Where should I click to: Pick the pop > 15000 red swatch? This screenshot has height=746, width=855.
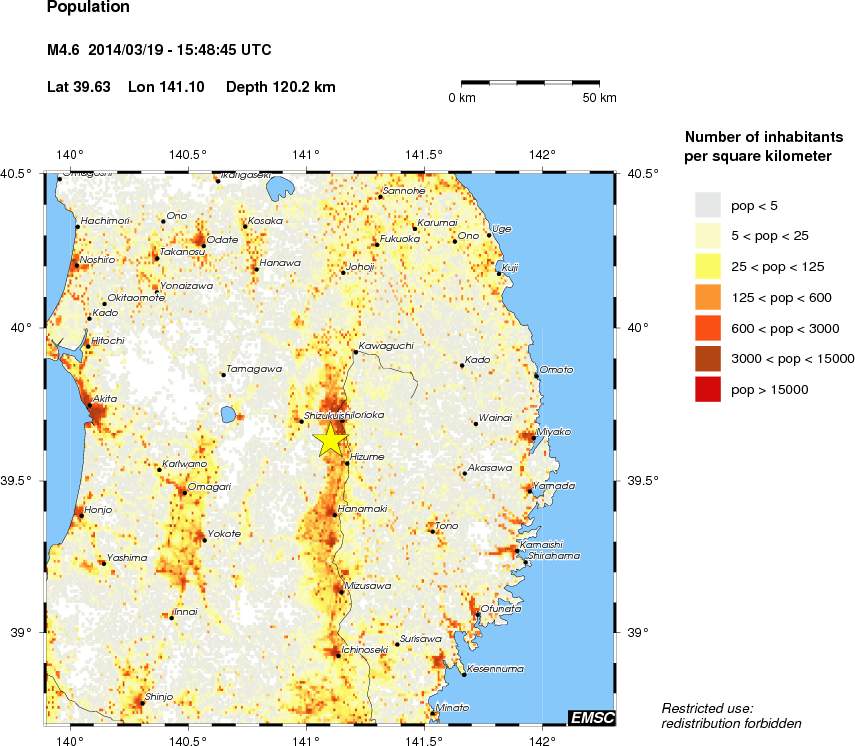tap(707, 389)
